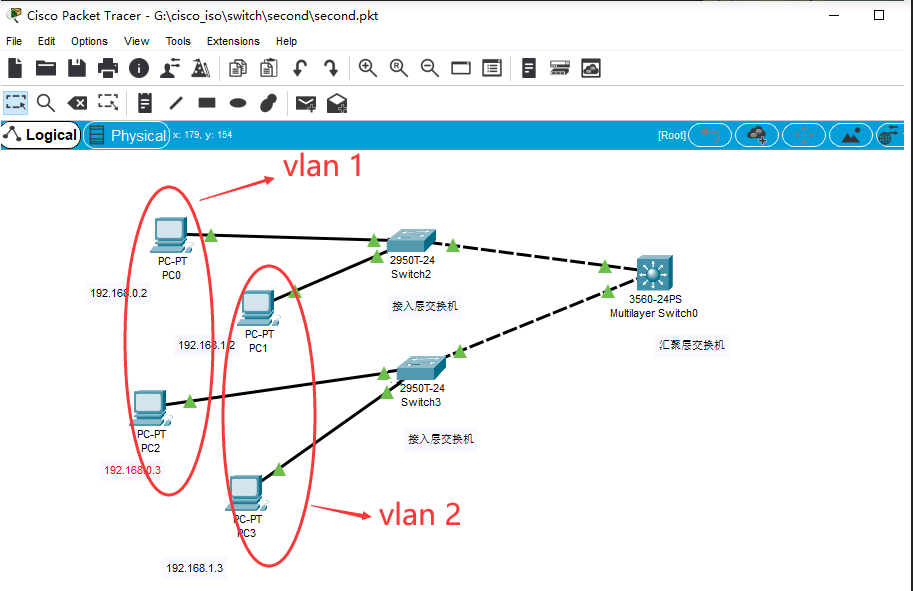Zoom in on the workspace
Image resolution: width=913 pixels, height=591 pixels.
(x=367, y=68)
